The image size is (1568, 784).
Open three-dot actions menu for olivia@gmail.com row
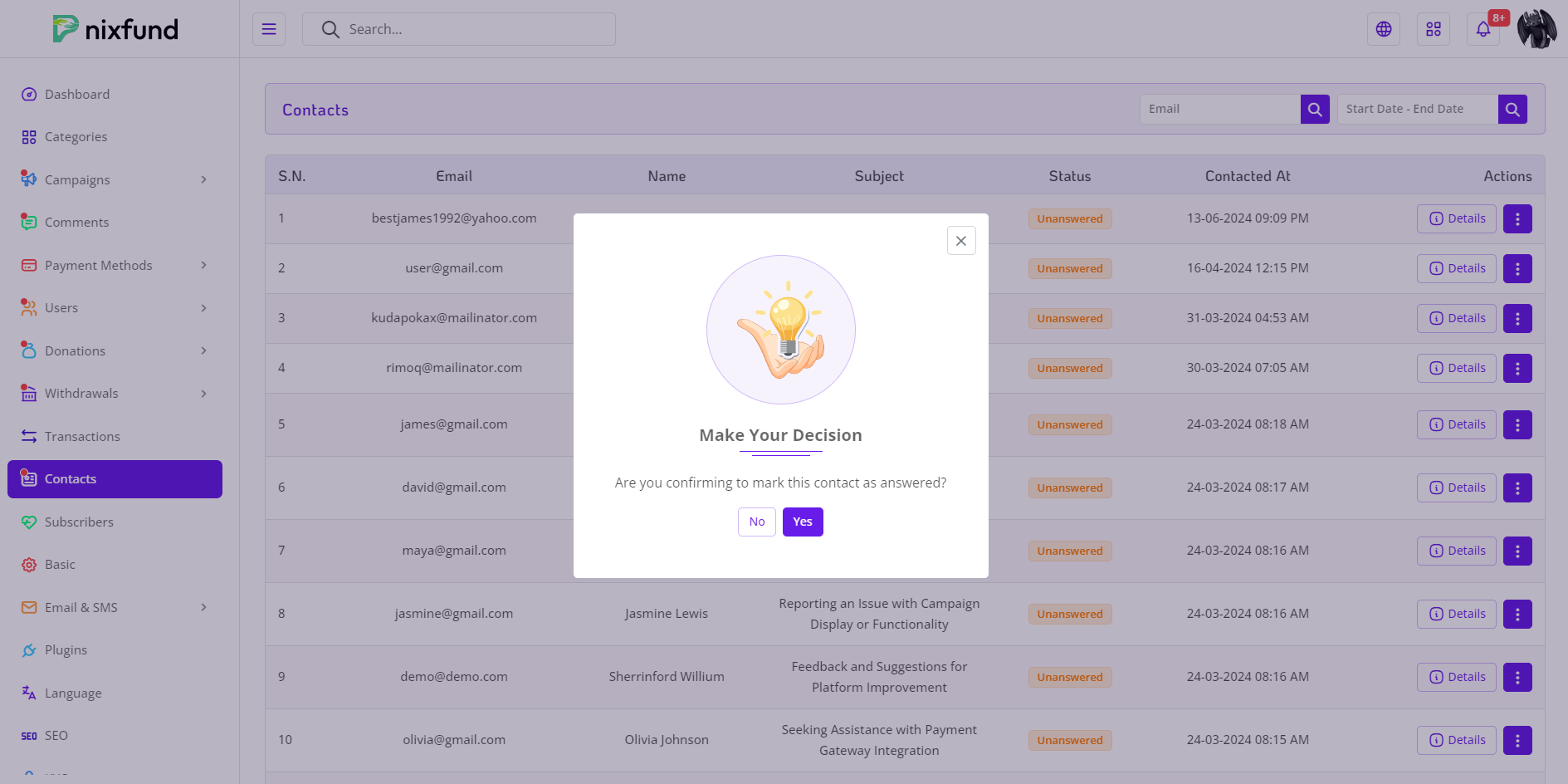click(1517, 740)
